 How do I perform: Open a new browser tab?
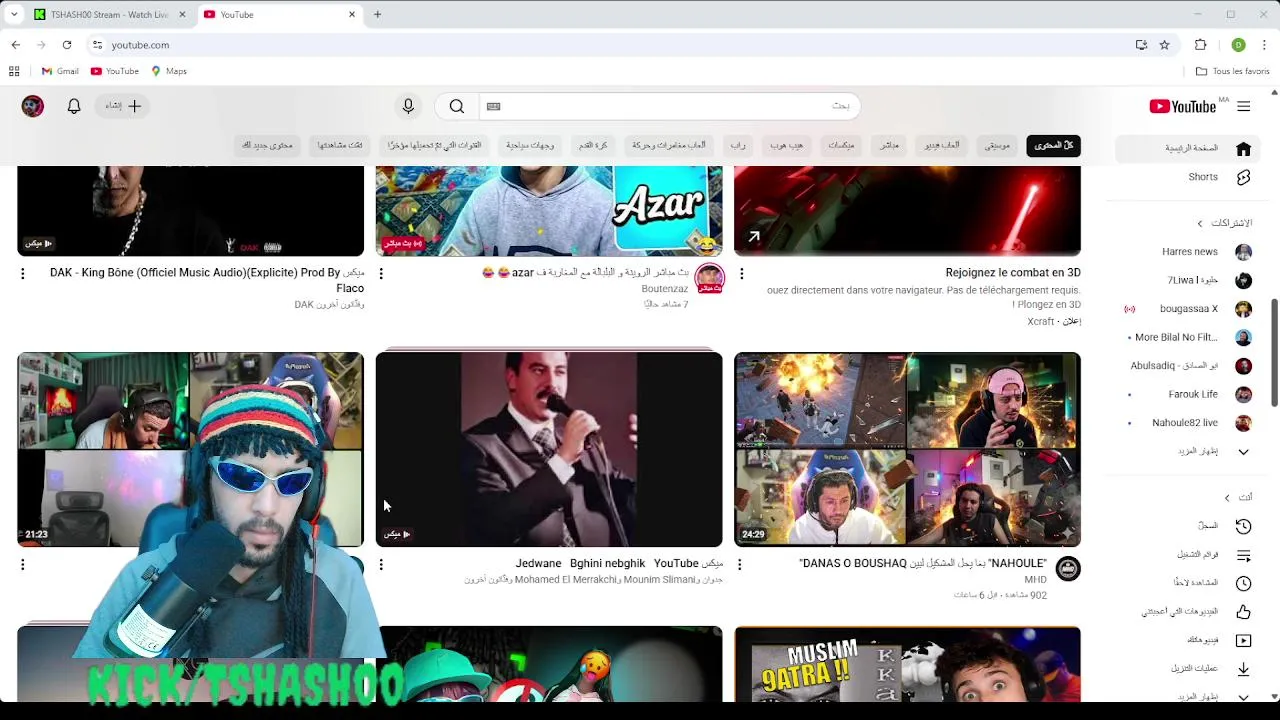(377, 15)
